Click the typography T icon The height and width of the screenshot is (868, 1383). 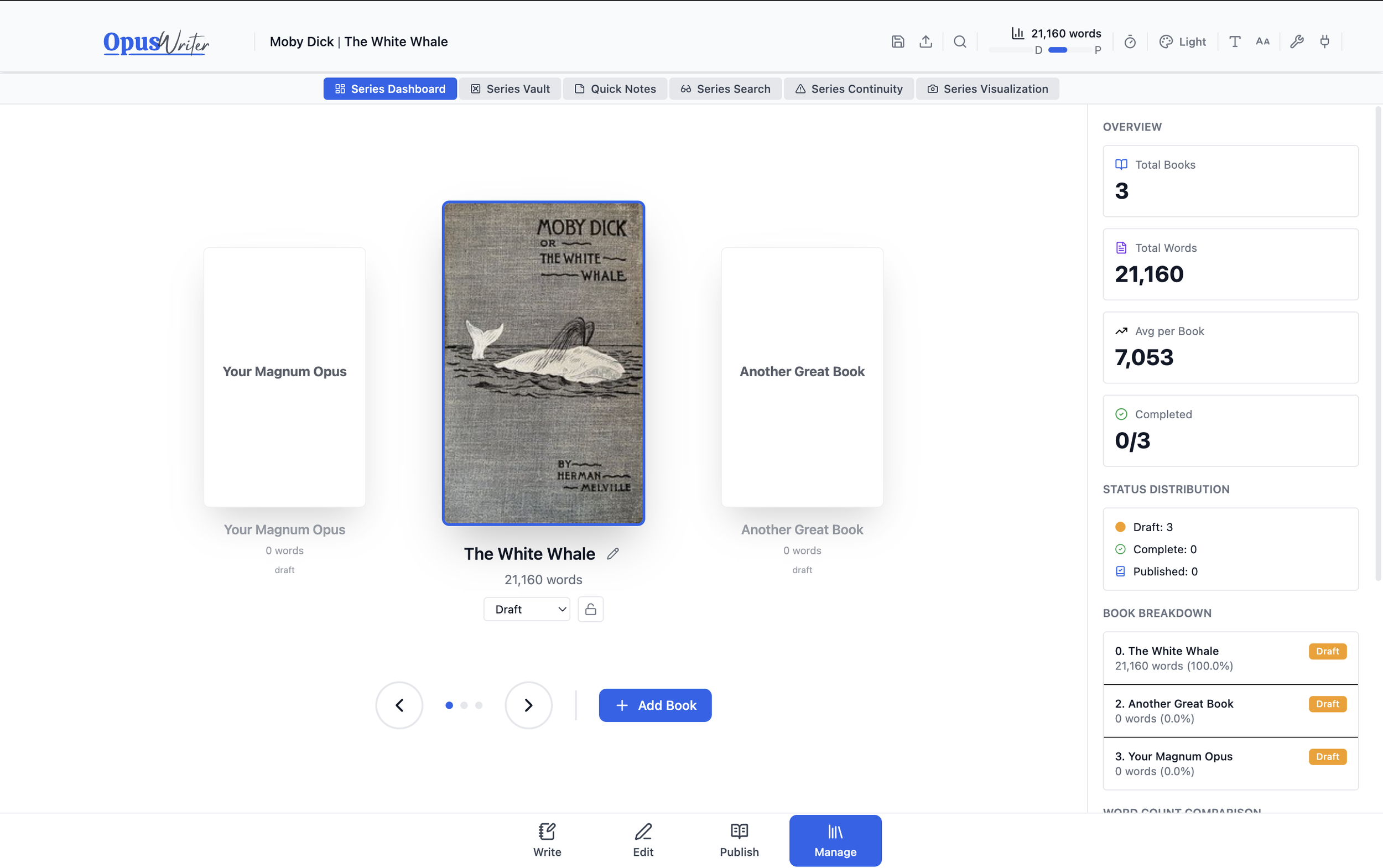(1234, 41)
